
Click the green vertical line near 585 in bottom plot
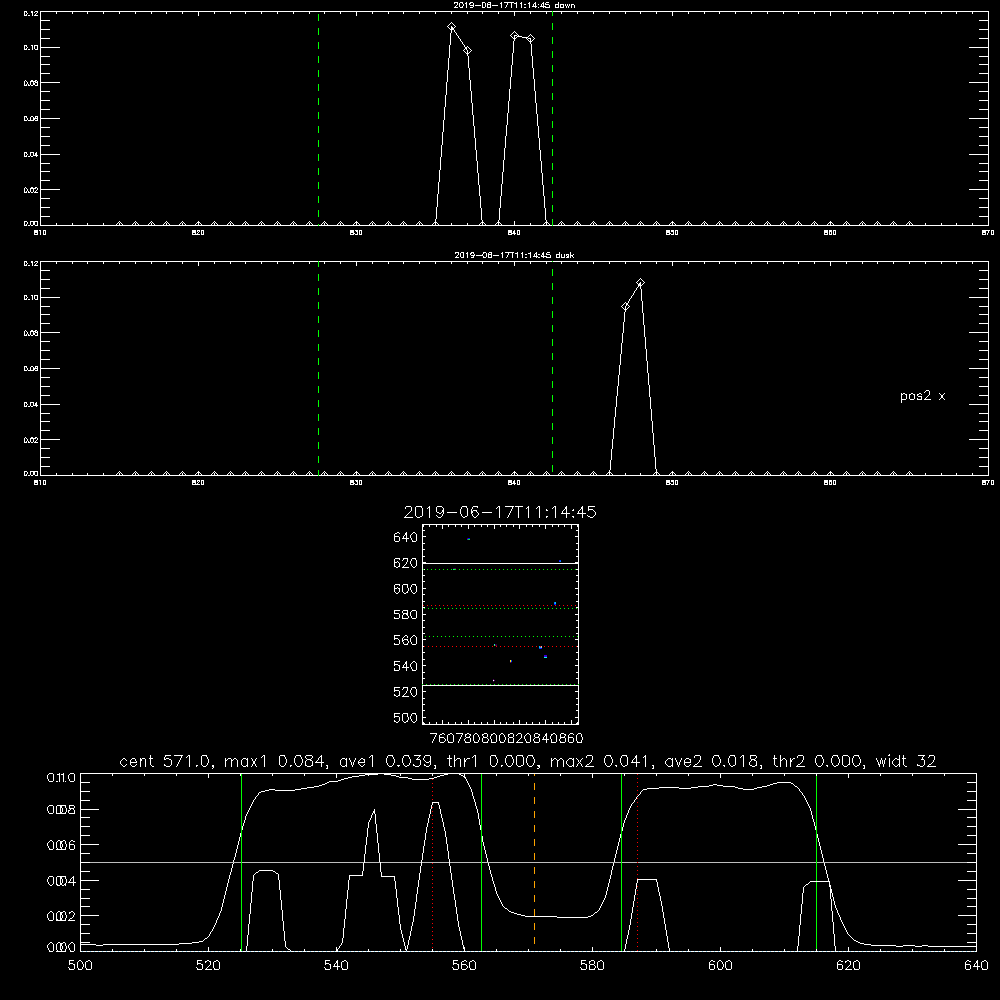(622, 862)
